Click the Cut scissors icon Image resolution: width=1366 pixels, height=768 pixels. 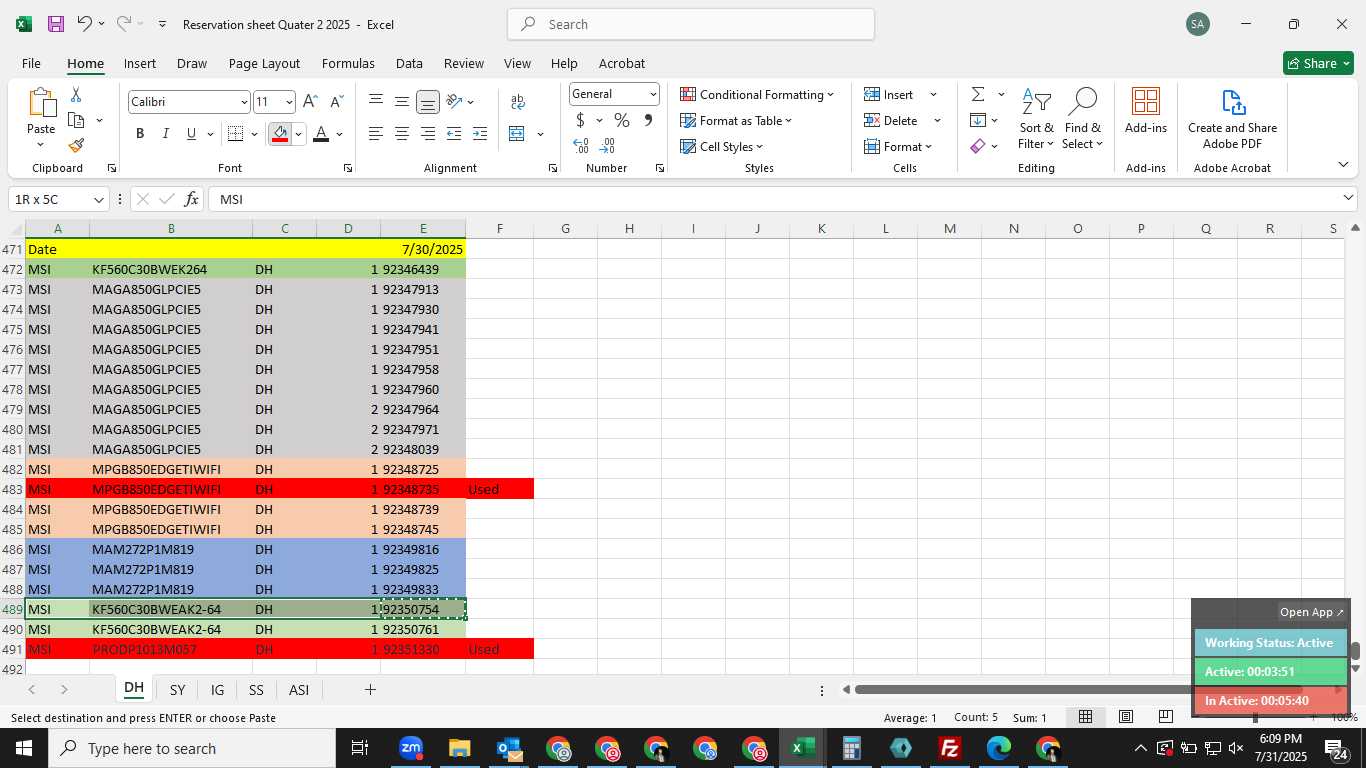[x=76, y=94]
